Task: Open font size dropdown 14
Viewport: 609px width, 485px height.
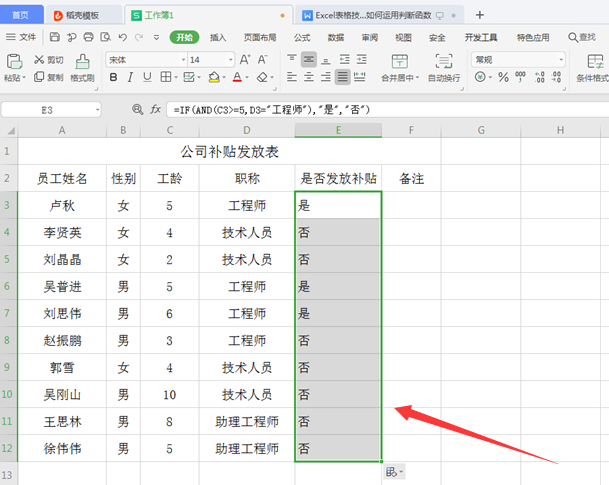Action: point(231,60)
